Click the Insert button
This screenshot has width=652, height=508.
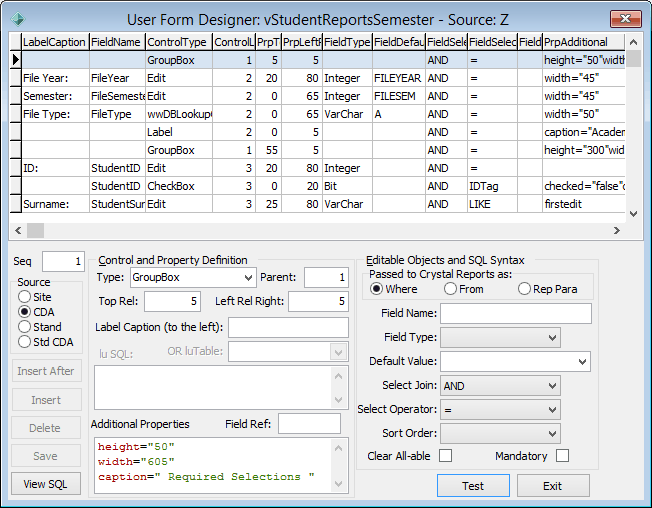point(46,400)
